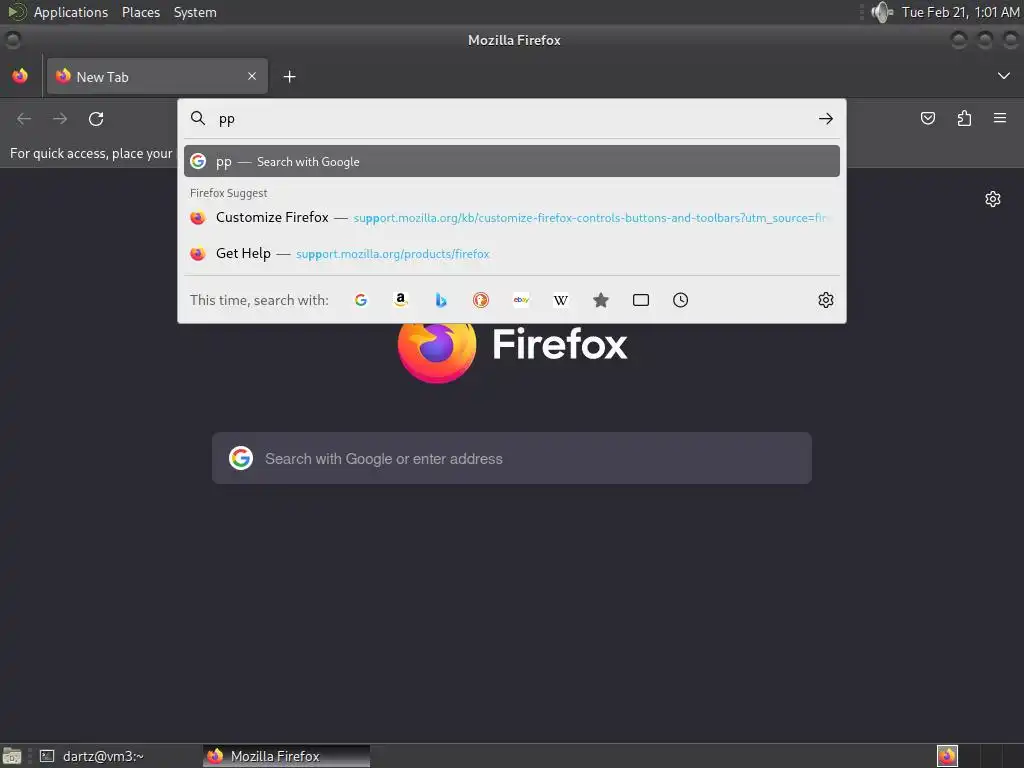The height and width of the screenshot is (768, 1024).
Task: Click the Firefox View icon beside tabs
Action: [x=20, y=76]
